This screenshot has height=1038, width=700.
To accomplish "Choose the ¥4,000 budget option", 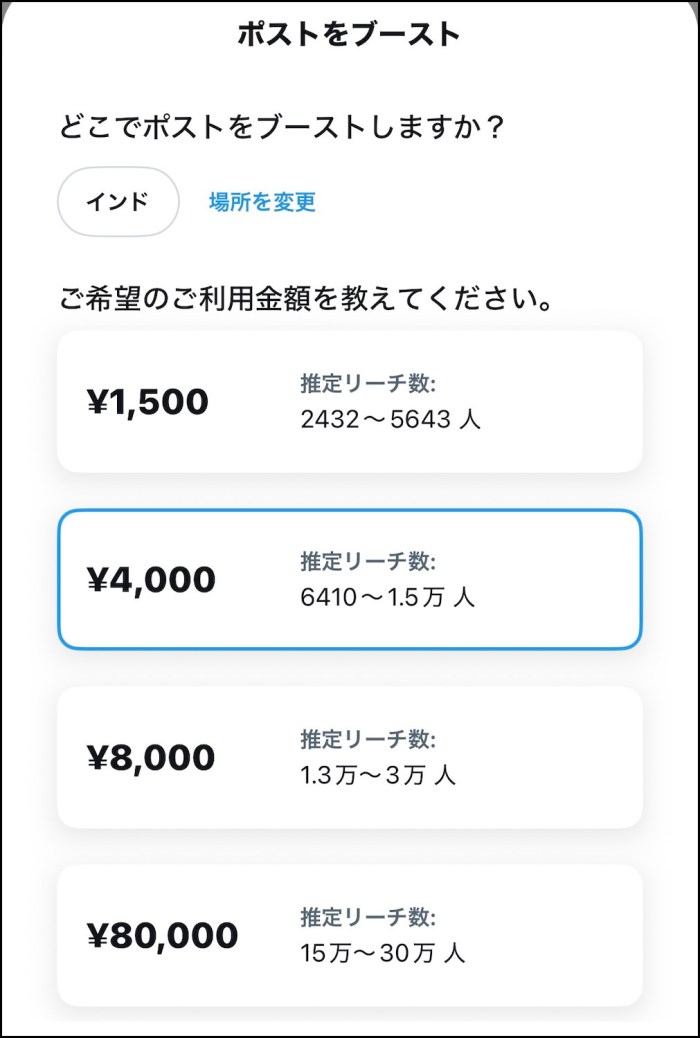I will 350,579.
